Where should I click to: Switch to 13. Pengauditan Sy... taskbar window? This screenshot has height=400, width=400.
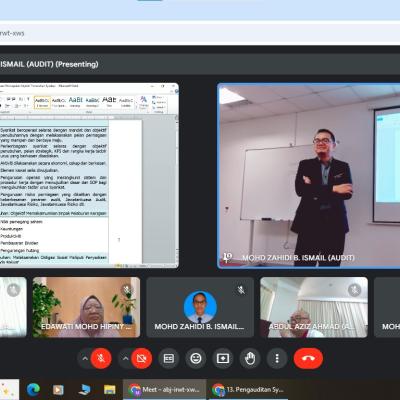(248, 389)
